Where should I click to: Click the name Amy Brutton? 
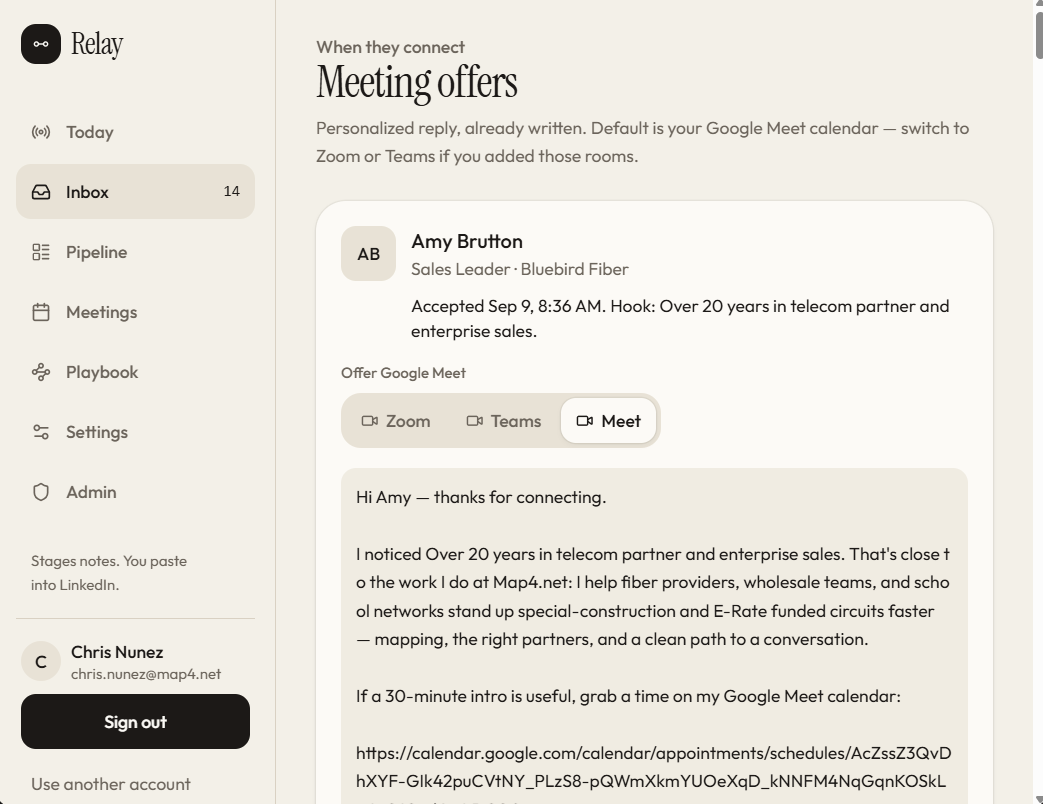(467, 241)
